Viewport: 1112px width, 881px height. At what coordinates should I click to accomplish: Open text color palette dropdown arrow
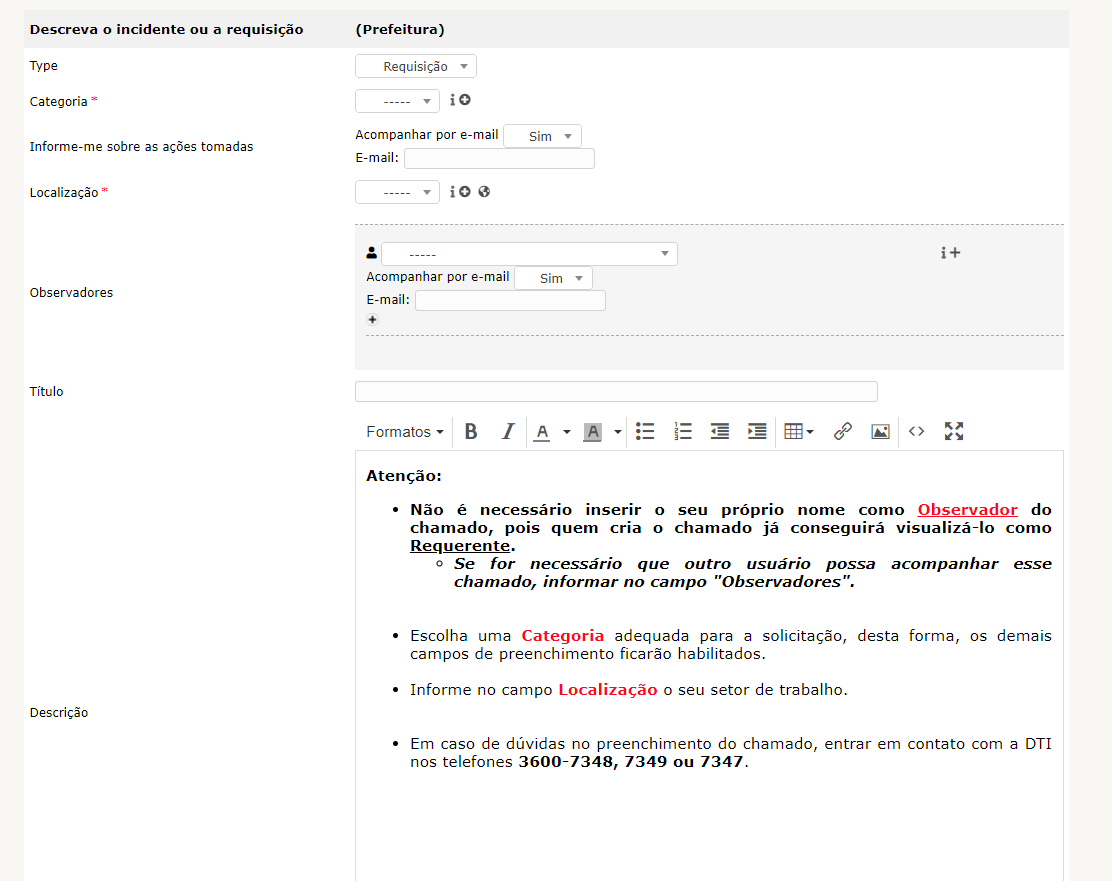coord(567,431)
